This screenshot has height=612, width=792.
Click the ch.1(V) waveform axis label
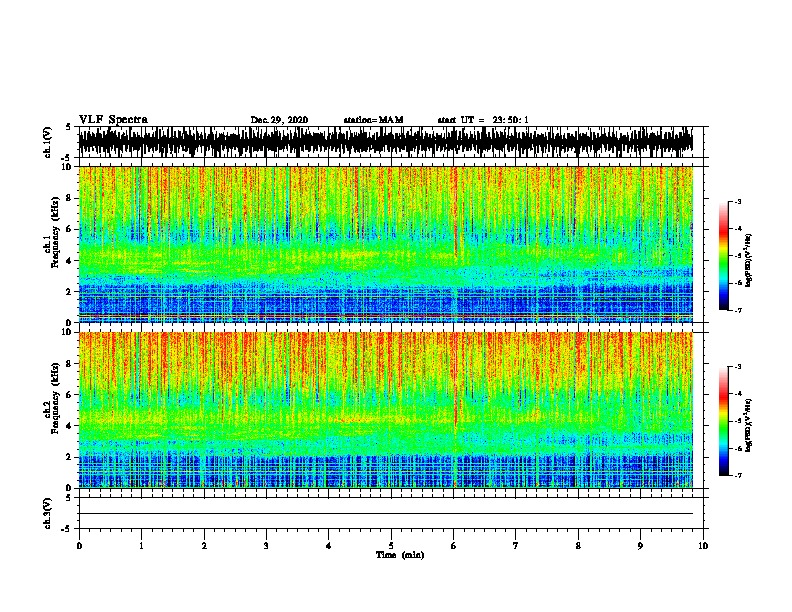click(48, 142)
